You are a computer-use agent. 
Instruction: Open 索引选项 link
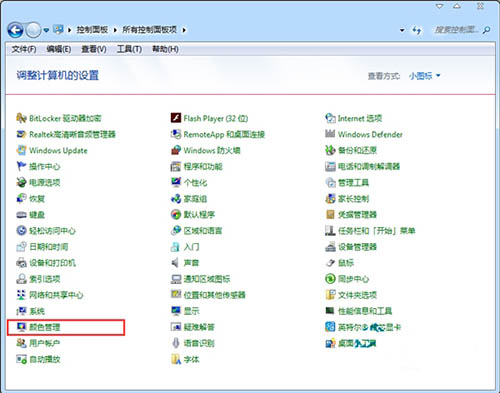click(x=45, y=279)
